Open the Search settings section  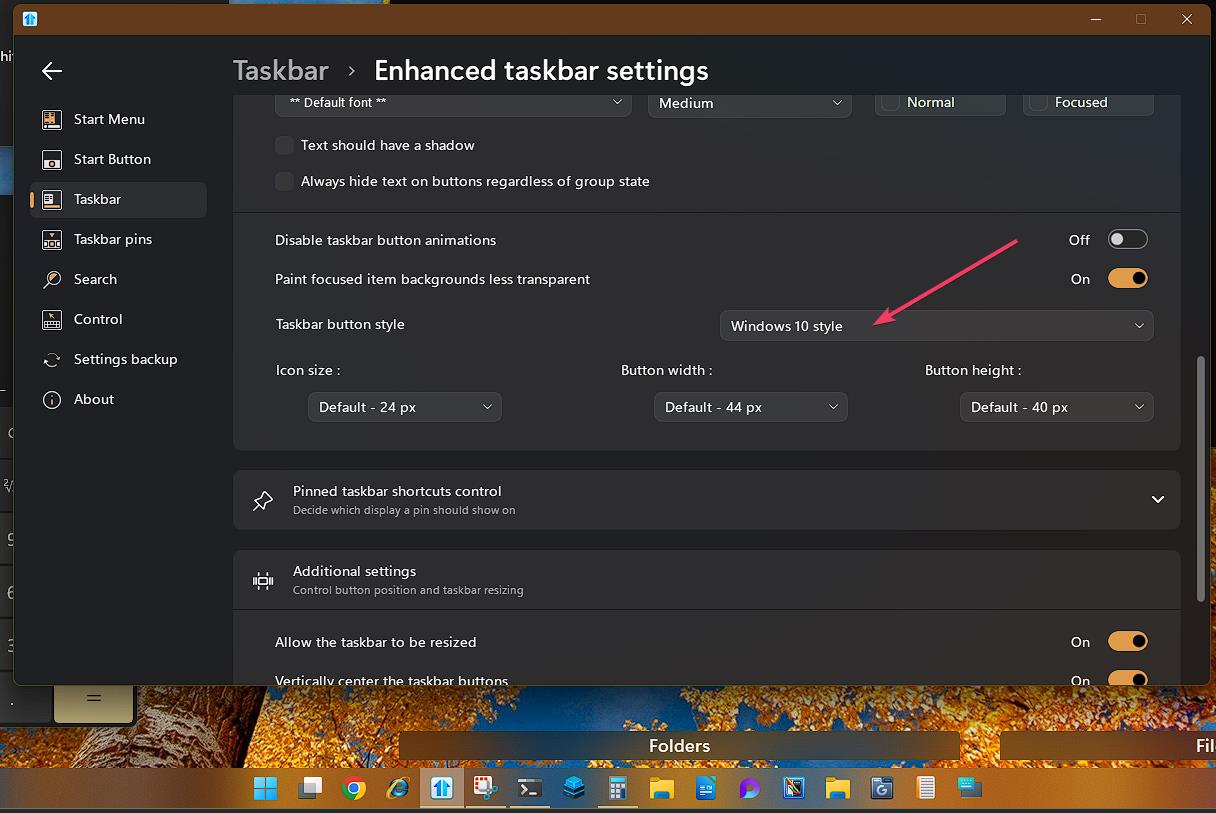point(95,279)
